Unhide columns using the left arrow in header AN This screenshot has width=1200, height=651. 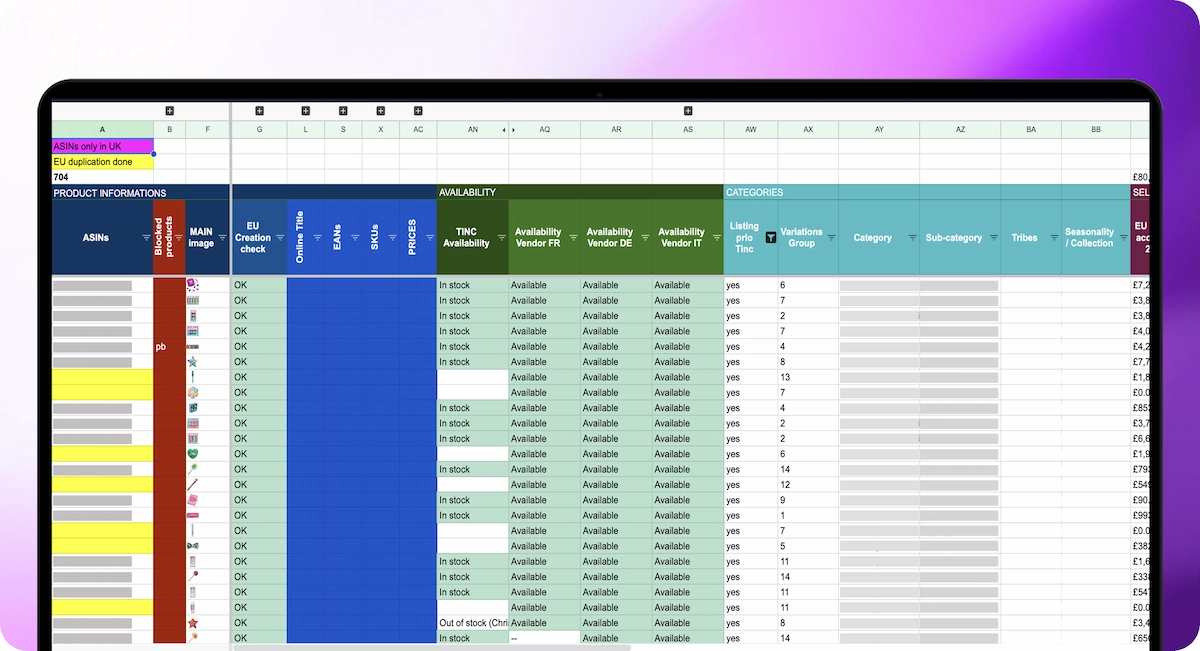[504, 130]
